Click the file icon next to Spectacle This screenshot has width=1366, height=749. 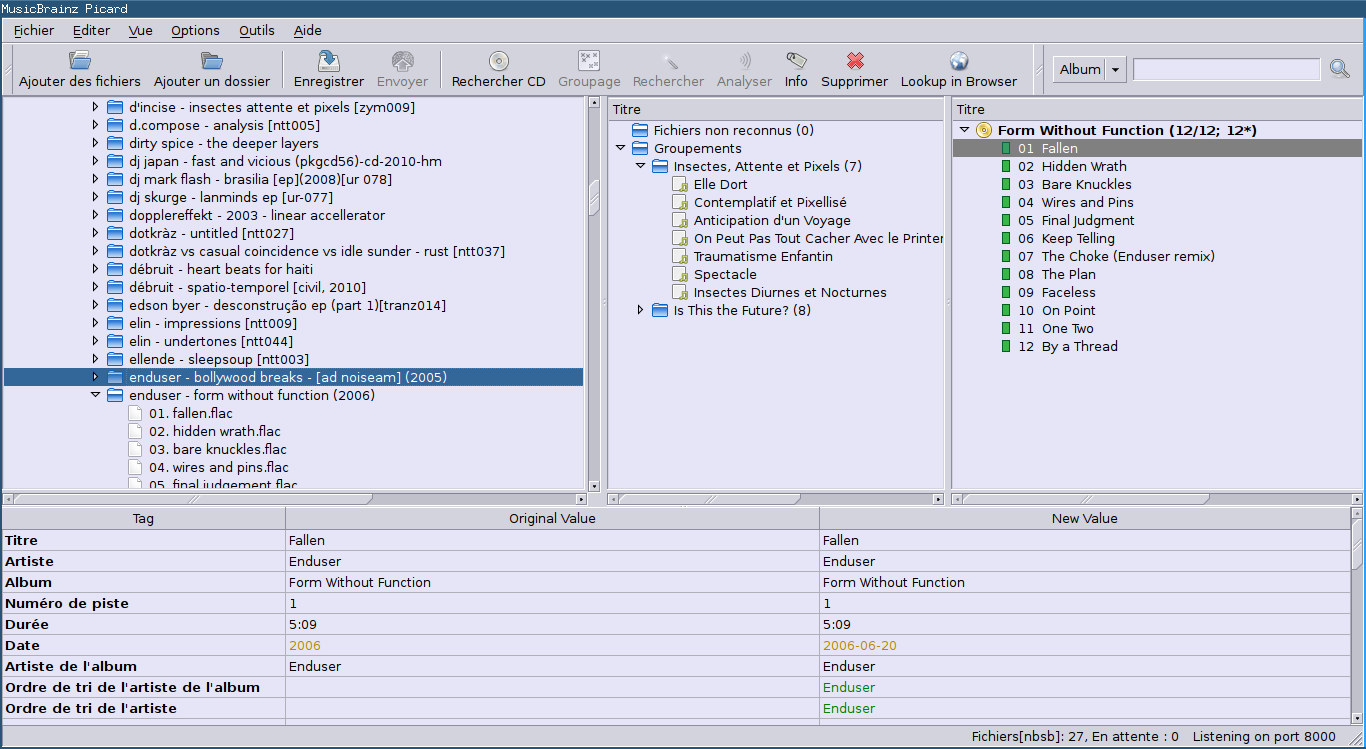[681, 274]
